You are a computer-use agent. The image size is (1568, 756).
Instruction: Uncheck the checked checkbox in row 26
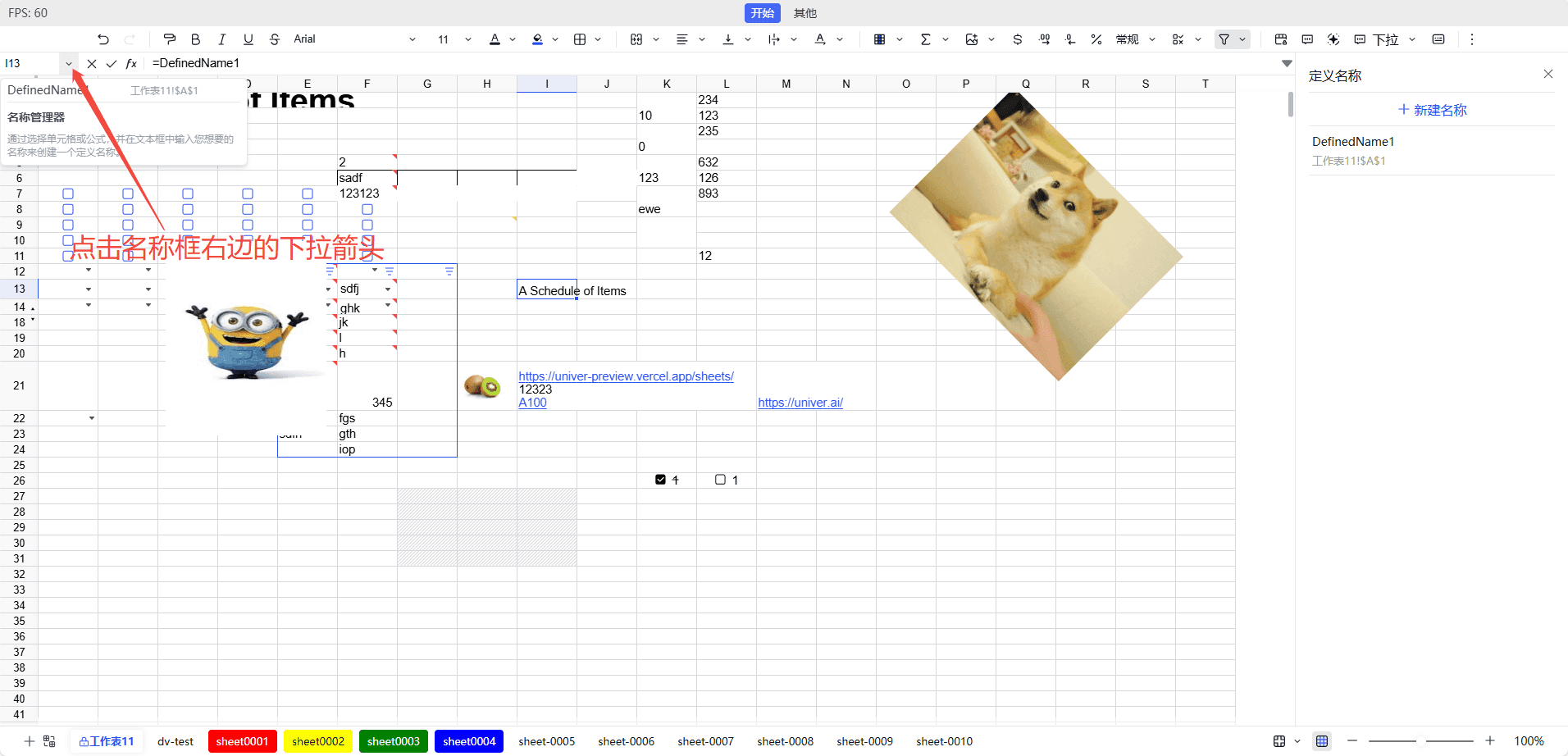tap(660, 480)
